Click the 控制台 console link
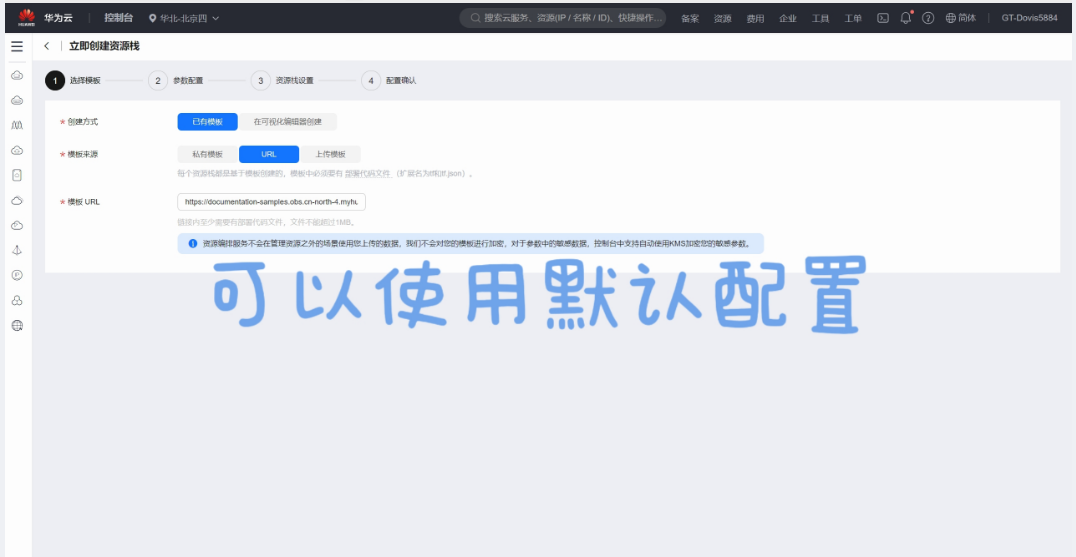The height and width of the screenshot is (557, 1076). (118, 18)
